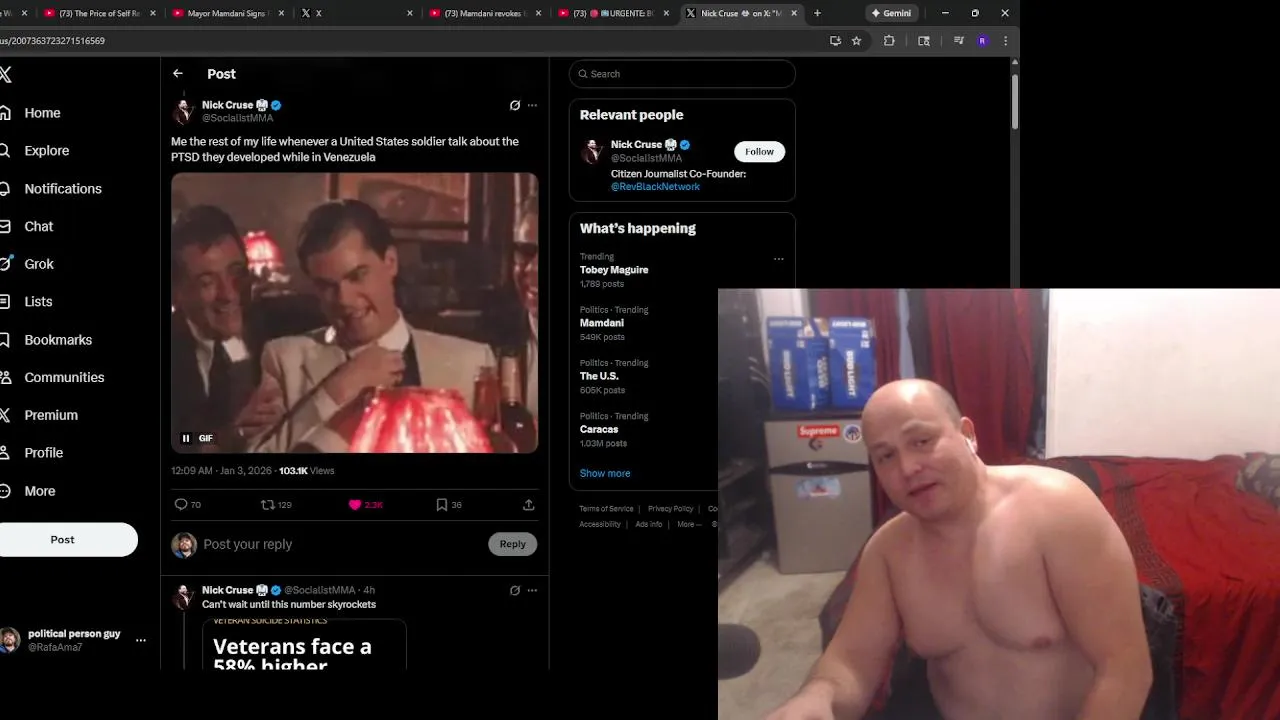1280x720 pixels.
Task: Open the Mamdani trending topic
Action: 602,323
